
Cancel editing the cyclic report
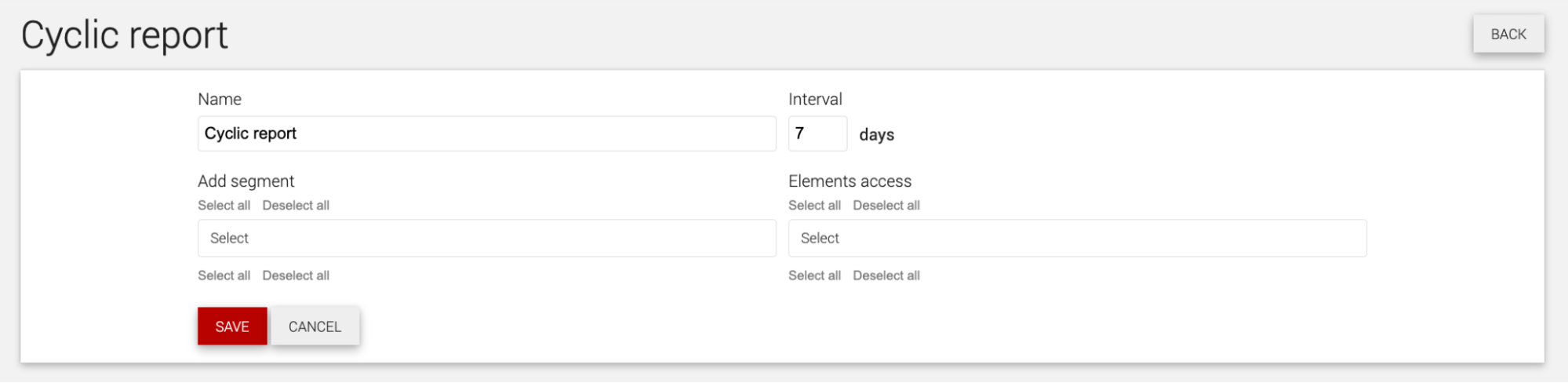[315, 326]
